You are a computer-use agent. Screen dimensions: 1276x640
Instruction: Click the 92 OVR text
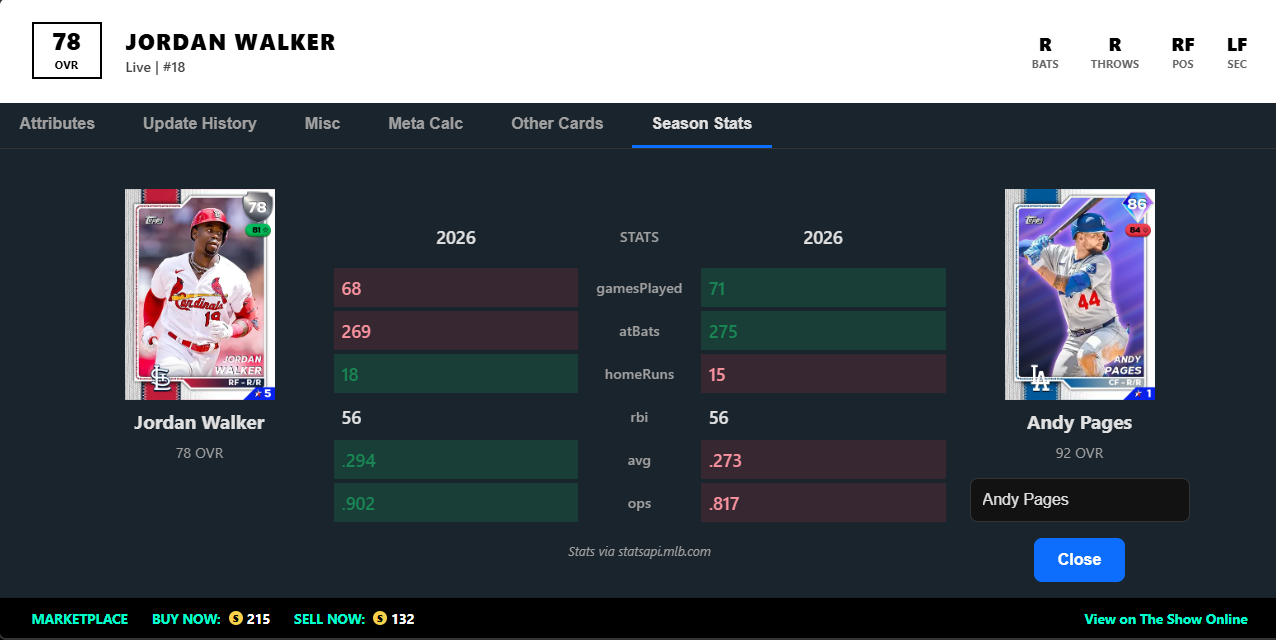coord(1080,453)
